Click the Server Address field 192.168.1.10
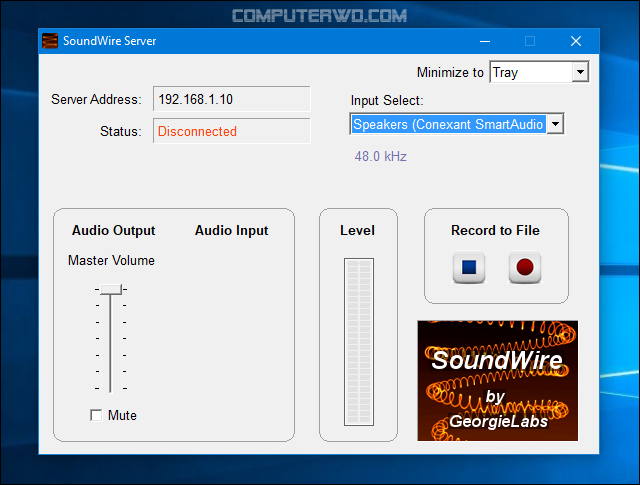 pos(231,99)
